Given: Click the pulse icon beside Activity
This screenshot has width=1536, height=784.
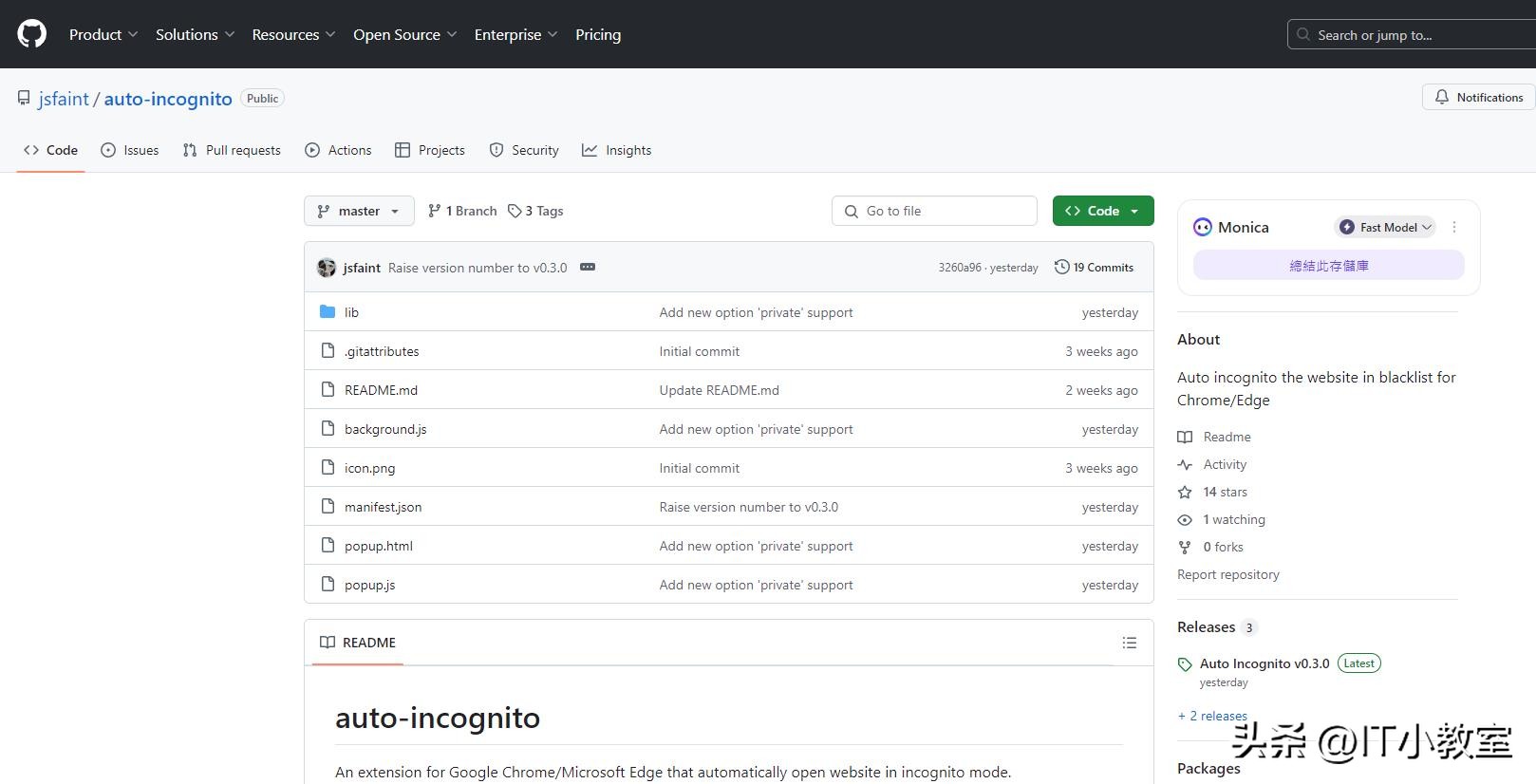Looking at the screenshot, I should (1185, 464).
